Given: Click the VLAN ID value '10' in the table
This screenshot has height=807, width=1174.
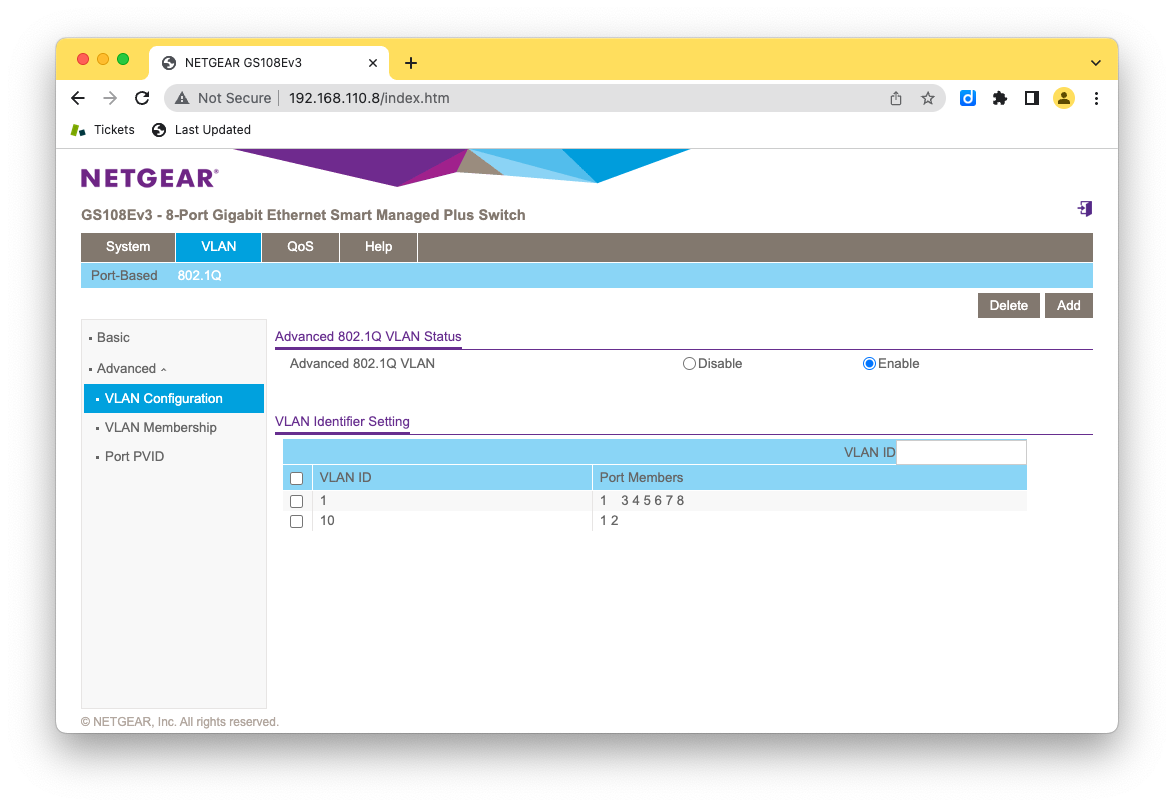Looking at the screenshot, I should (327, 521).
